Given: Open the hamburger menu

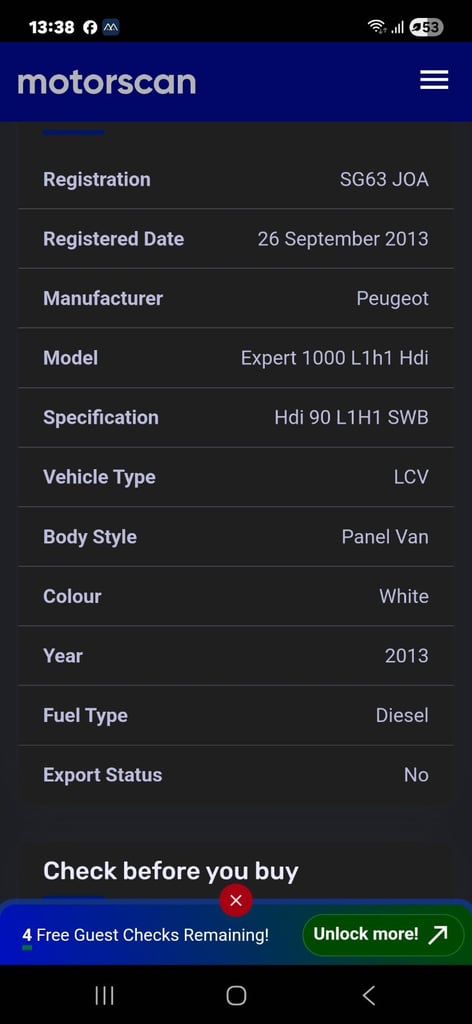Looking at the screenshot, I should tap(434, 80).
